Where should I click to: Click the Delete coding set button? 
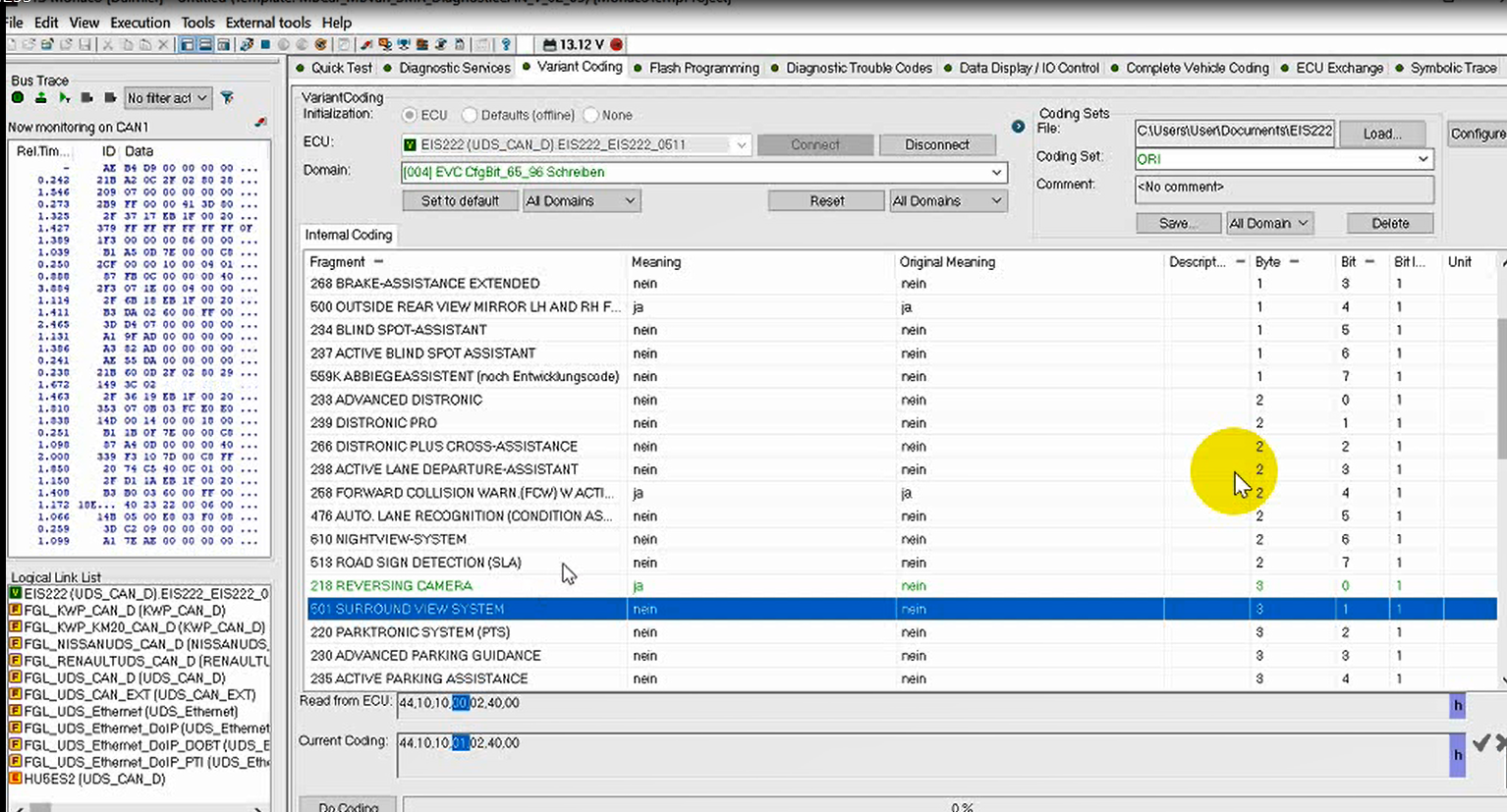(1390, 224)
